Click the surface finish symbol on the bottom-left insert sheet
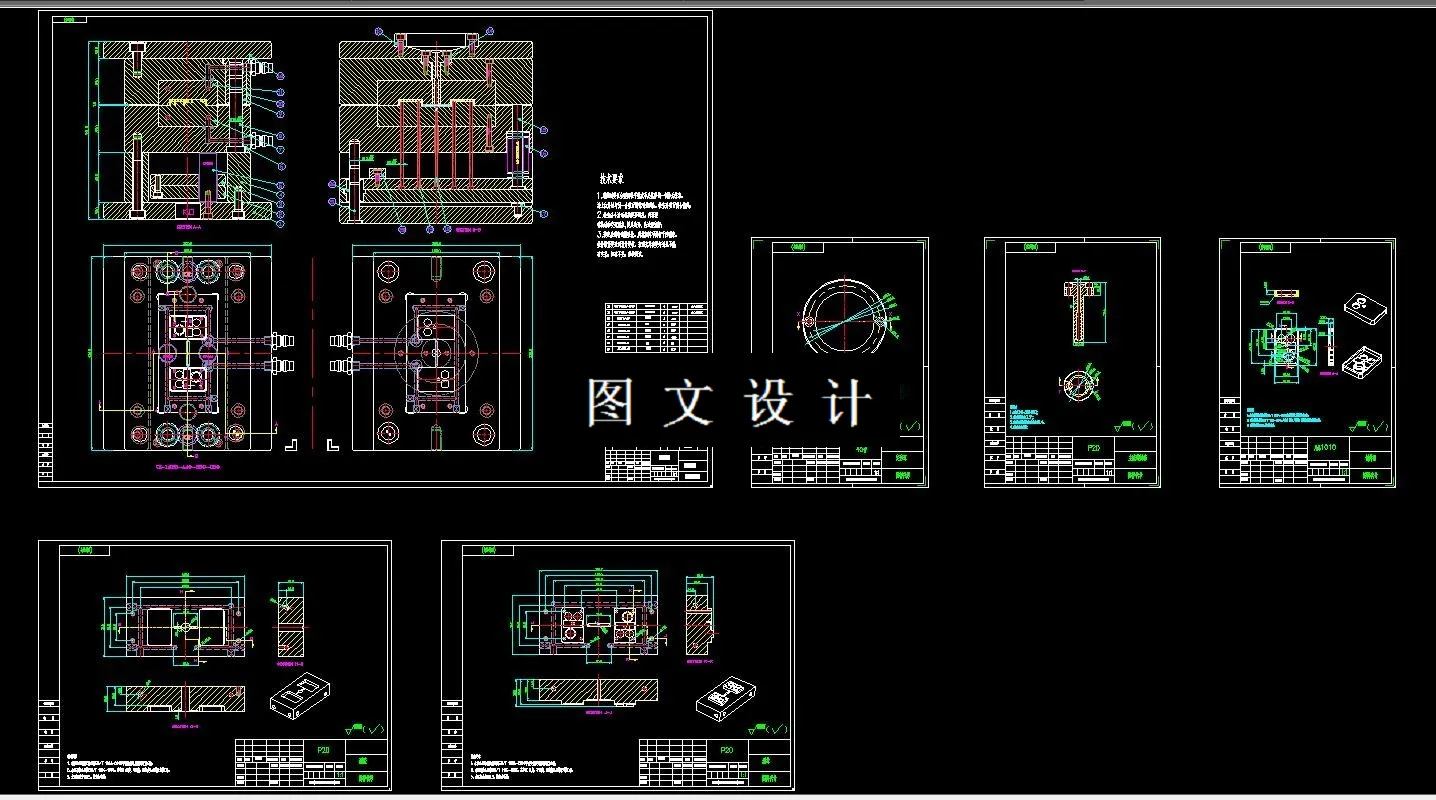1436x800 pixels. pyautogui.click(x=376, y=728)
